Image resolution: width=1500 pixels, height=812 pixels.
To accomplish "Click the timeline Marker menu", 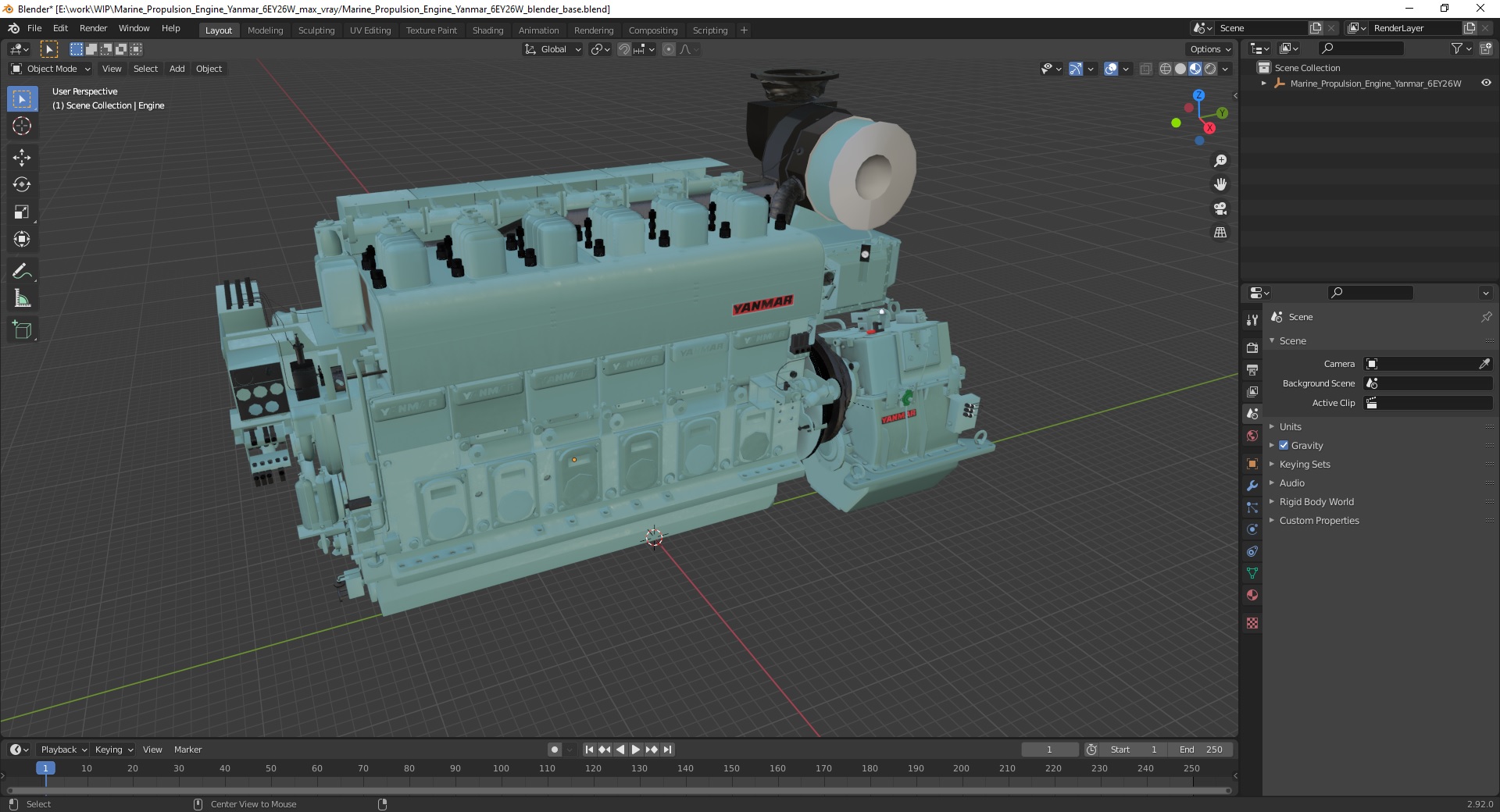I will point(187,750).
